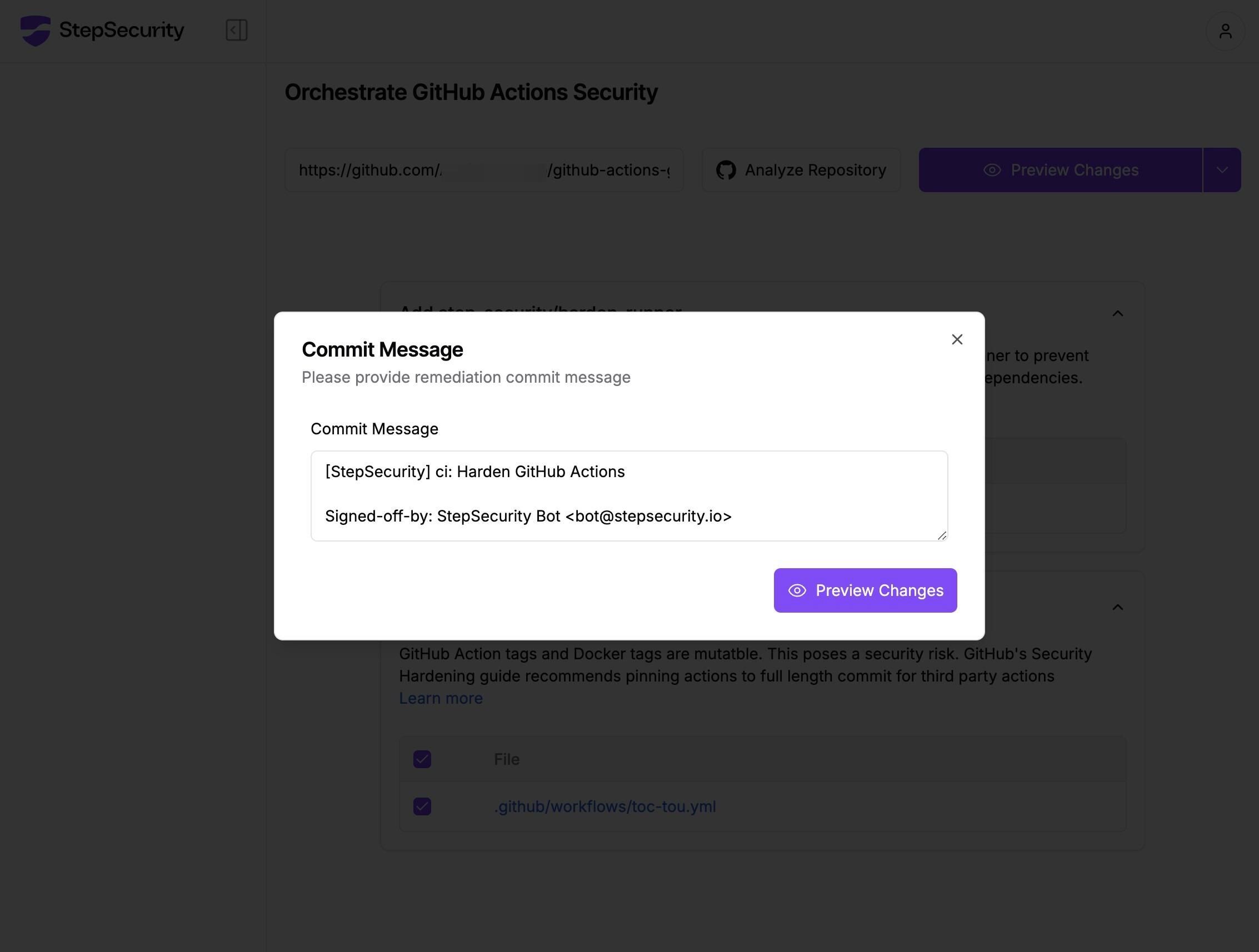Collapse the sidebar panel icon
Viewport: 1259px width, 952px height.
tap(236, 30)
